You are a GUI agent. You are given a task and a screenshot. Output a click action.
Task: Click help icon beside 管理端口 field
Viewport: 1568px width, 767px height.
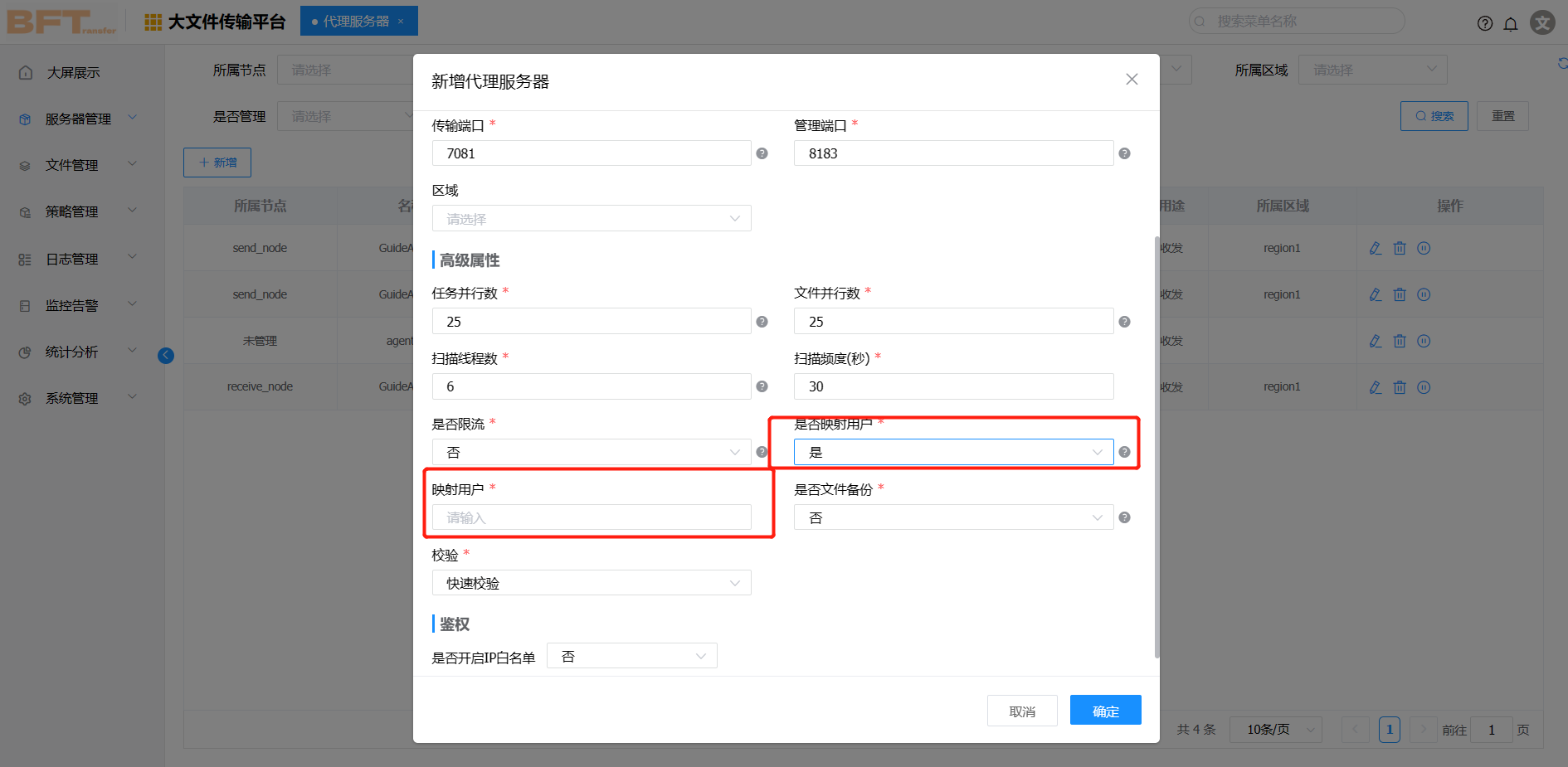pyautogui.click(x=1124, y=153)
